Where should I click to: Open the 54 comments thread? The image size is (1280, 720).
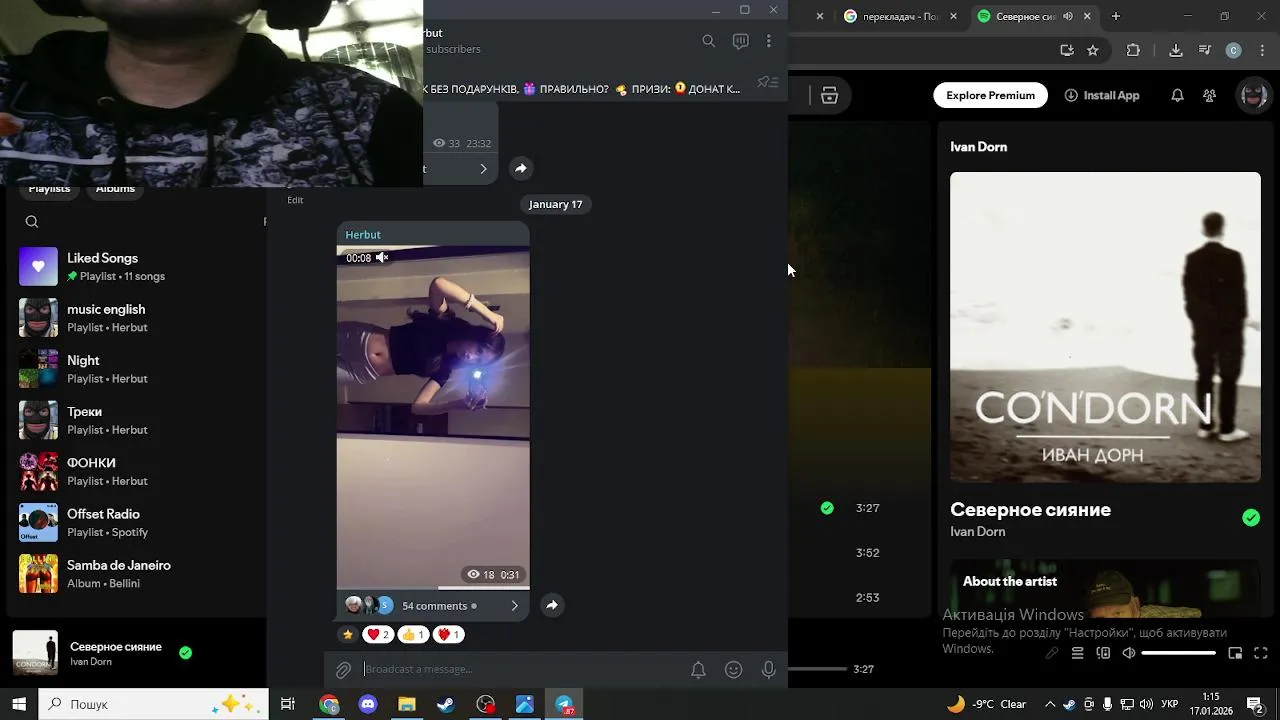(433, 605)
